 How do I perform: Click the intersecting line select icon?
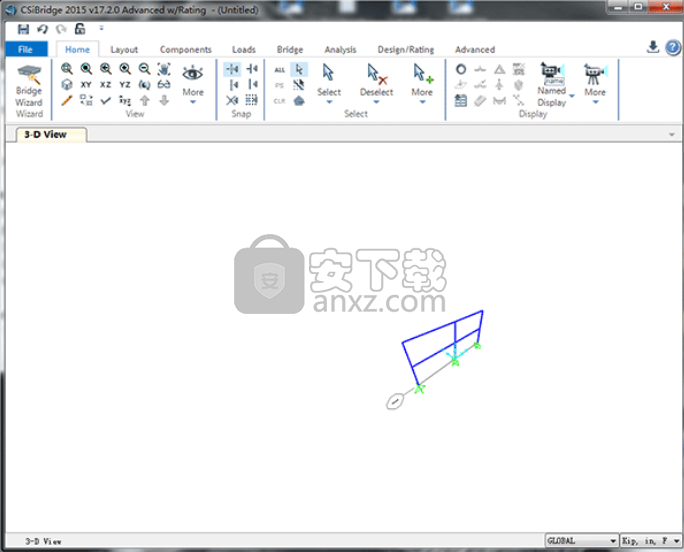coord(299,85)
